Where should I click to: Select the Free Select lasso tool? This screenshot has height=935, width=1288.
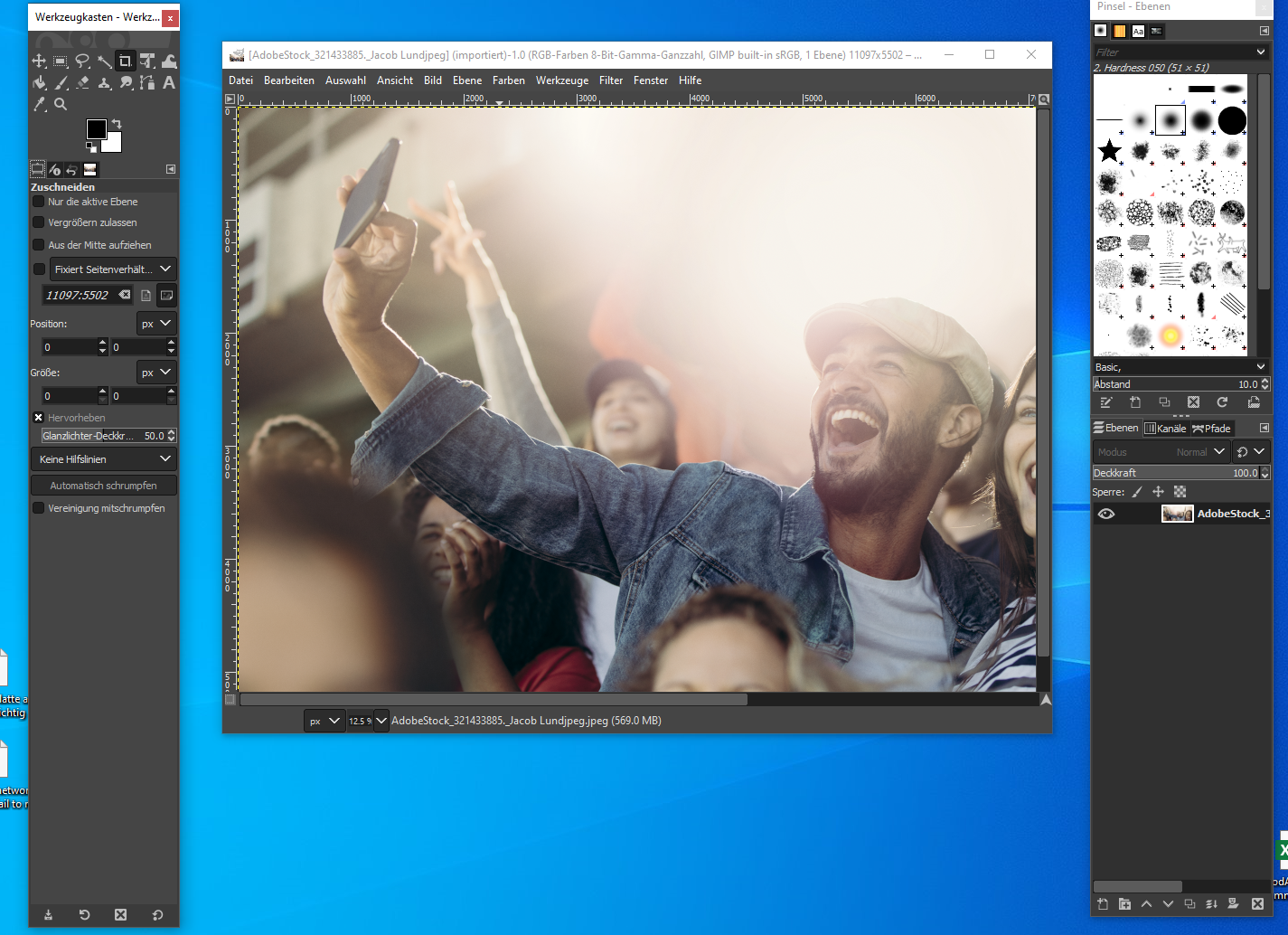pyautogui.click(x=82, y=61)
